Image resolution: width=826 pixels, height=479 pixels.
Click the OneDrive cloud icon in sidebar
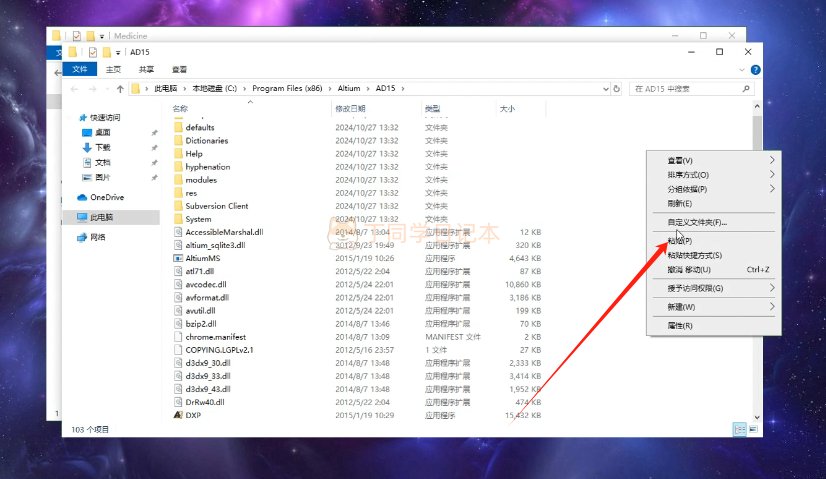pyautogui.click(x=83, y=197)
